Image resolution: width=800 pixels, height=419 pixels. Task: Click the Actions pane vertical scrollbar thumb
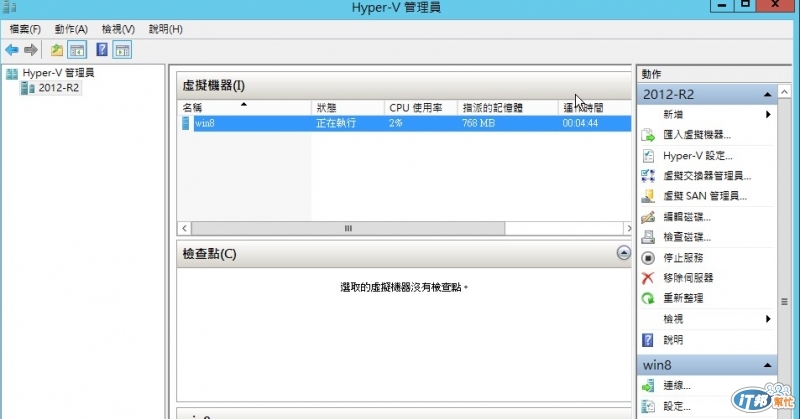tap(784, 302)
